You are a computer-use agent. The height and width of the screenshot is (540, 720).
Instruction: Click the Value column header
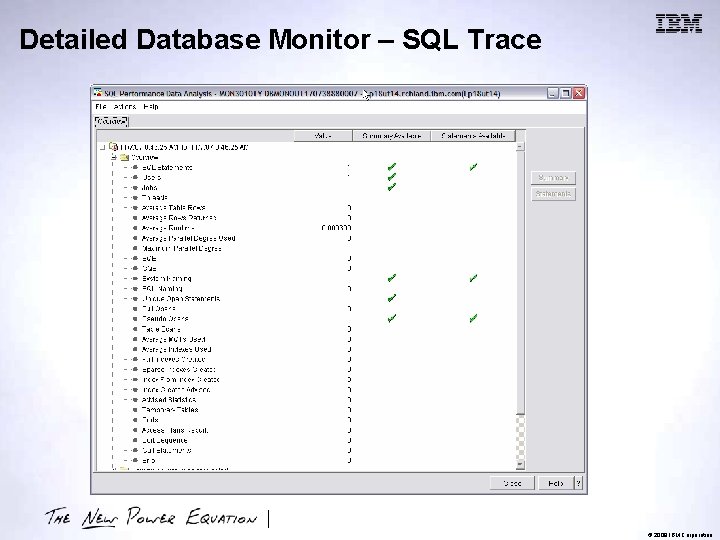click(x=323, y=136)
